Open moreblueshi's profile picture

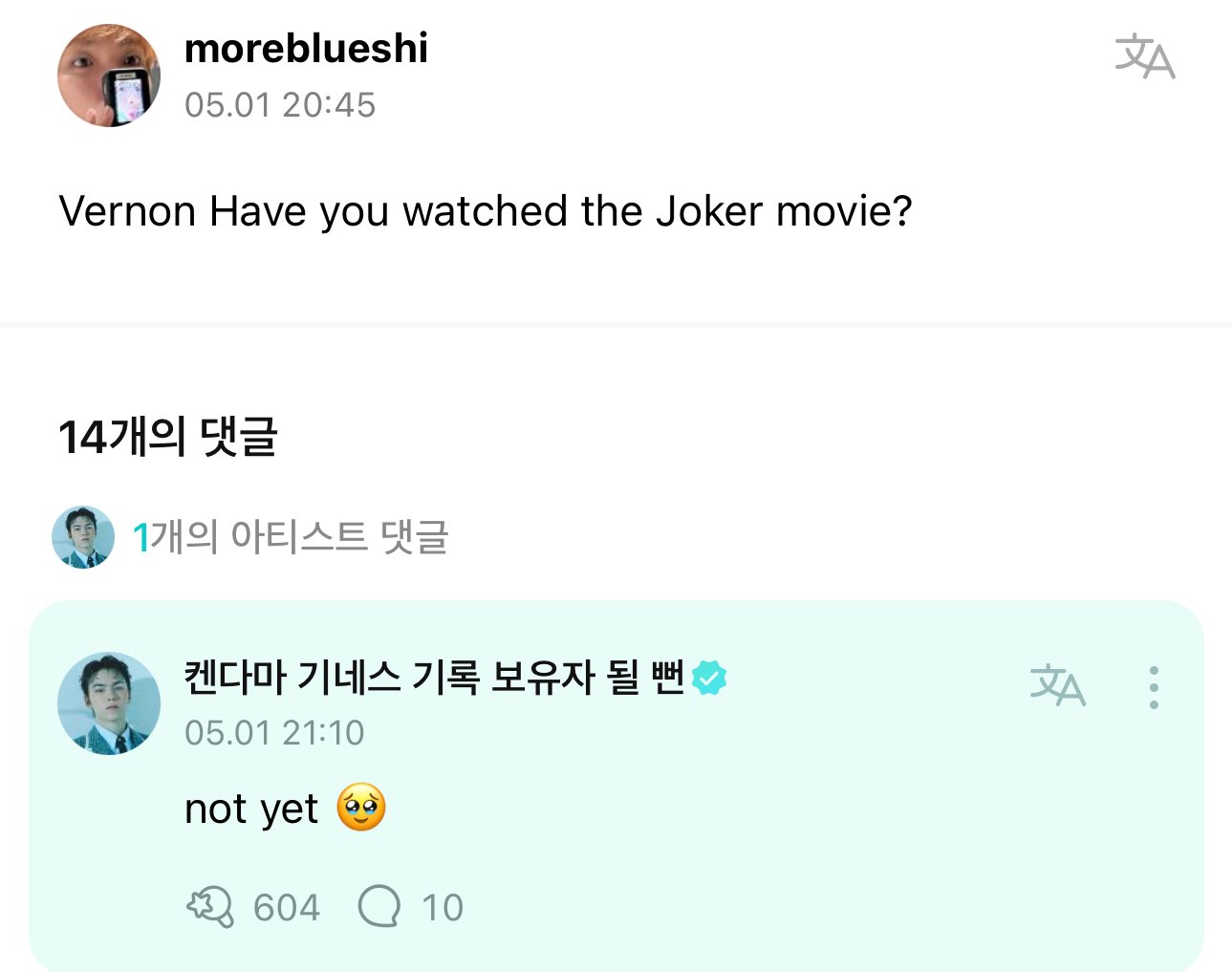(109, 76)
